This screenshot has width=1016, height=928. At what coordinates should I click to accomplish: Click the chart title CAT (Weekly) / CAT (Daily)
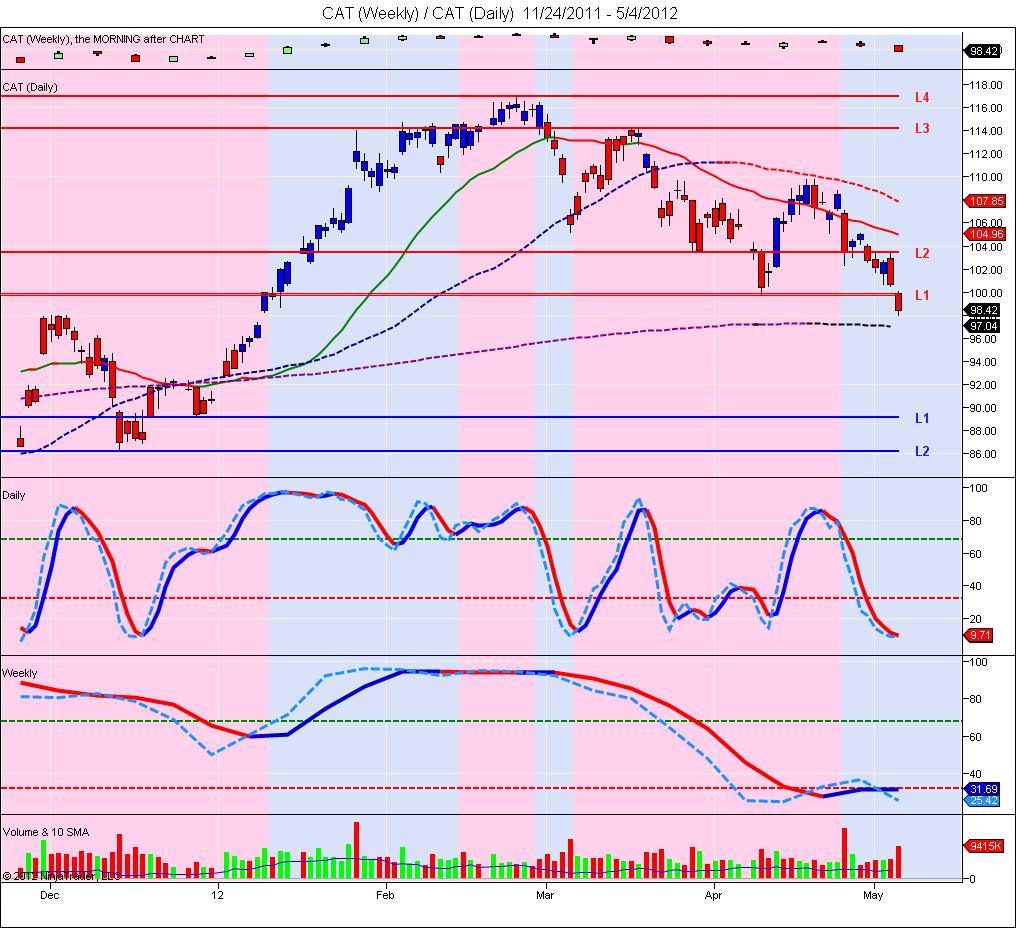coord(419,13)
